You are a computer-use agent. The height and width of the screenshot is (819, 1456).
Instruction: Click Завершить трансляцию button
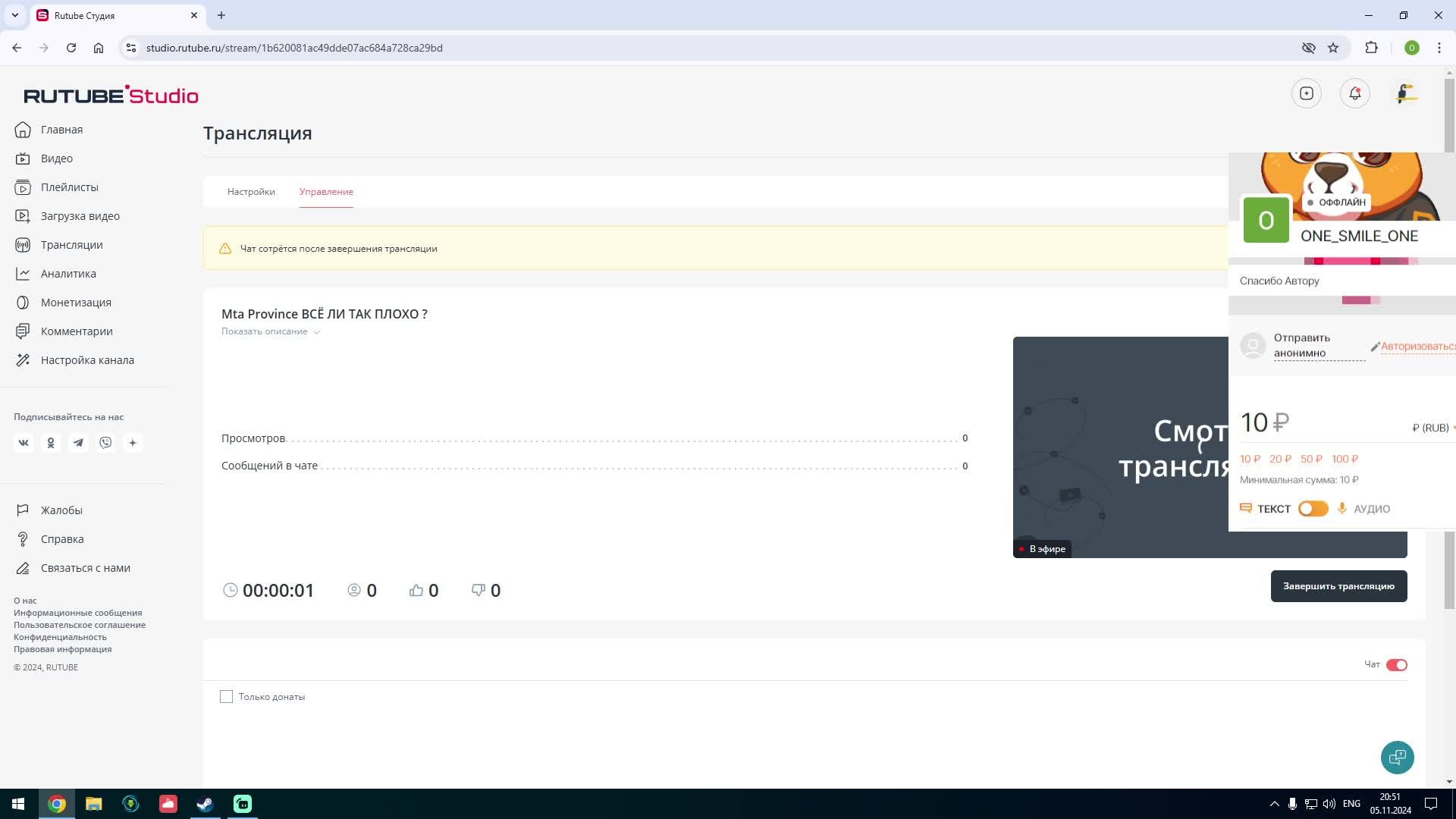[x=1338, y=586]
